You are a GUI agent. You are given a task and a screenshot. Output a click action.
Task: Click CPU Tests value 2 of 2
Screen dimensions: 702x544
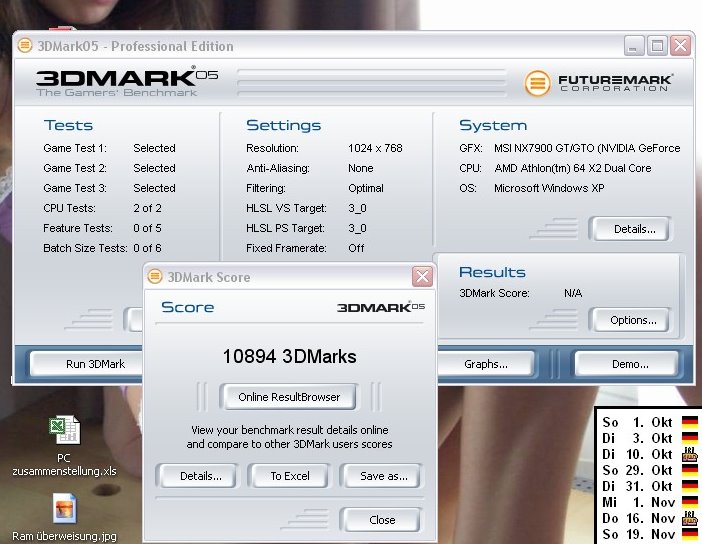[x=147, y=208]
